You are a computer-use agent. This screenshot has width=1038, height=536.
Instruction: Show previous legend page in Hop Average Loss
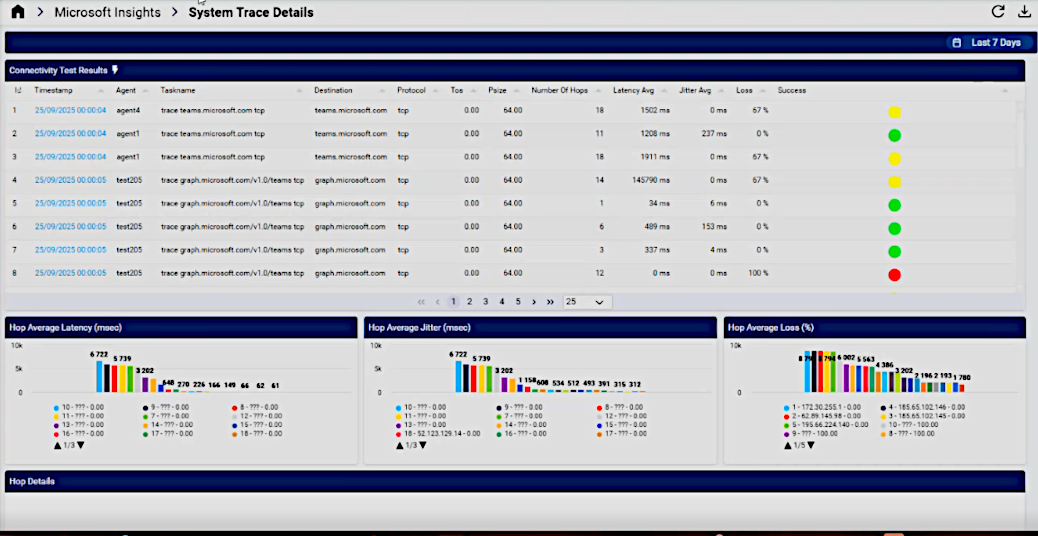[787, 445]
